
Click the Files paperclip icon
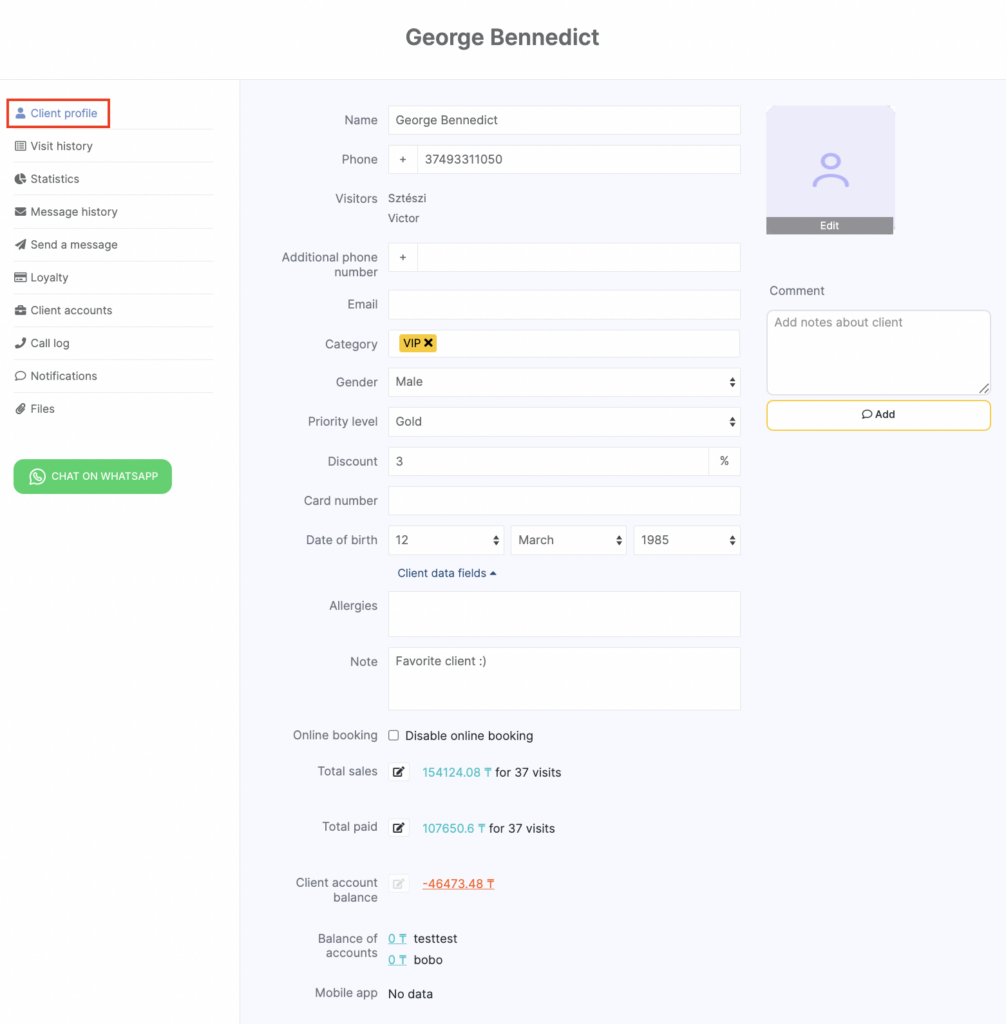pyautogui.click(x=21, y=409)
